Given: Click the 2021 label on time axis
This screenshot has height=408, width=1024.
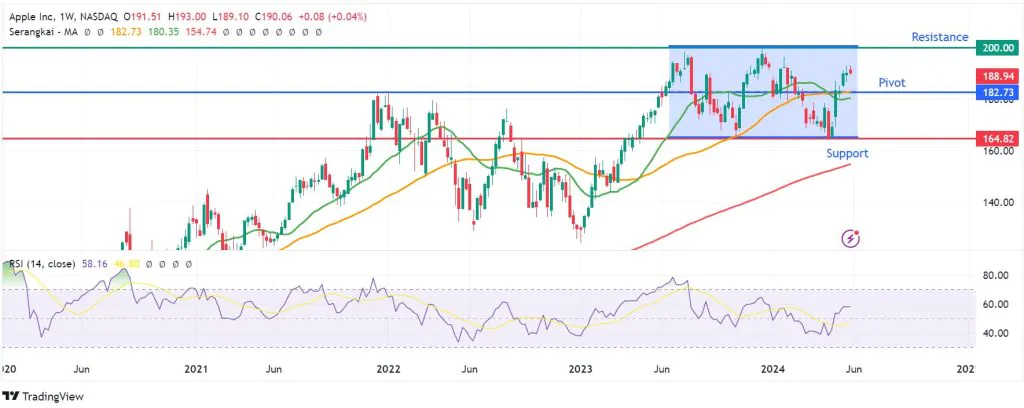Looking at the screenshot, I should pyautogui.click(x=196, y=369).
